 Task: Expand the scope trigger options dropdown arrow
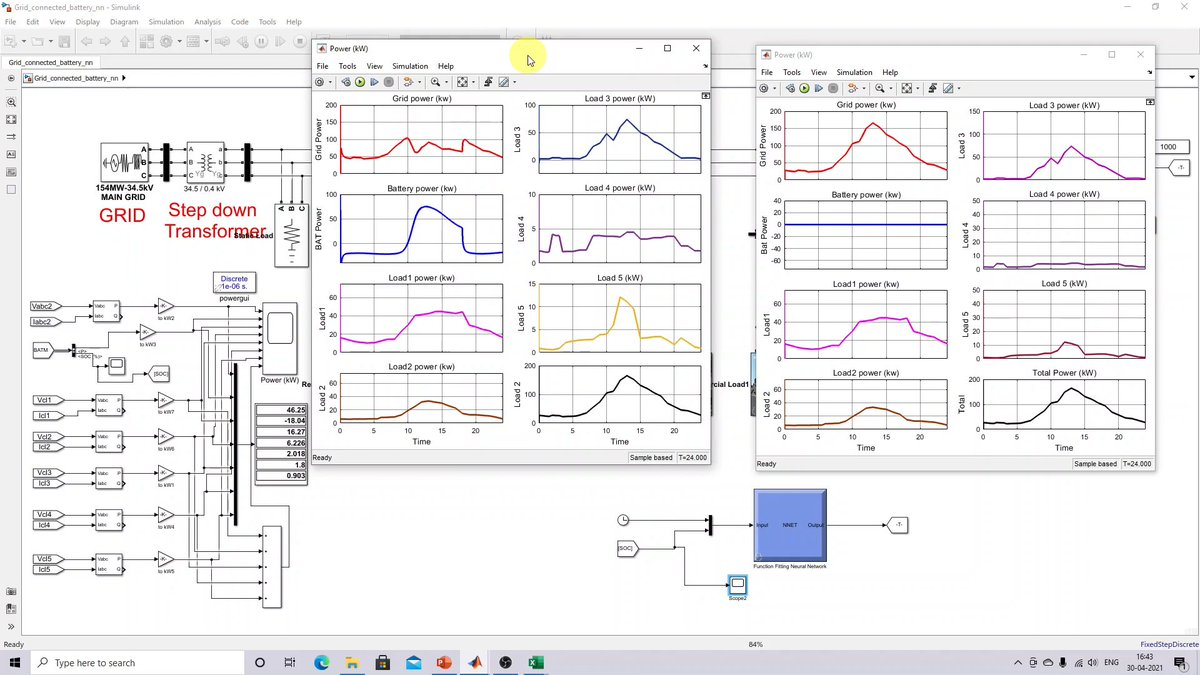point(418,82)
